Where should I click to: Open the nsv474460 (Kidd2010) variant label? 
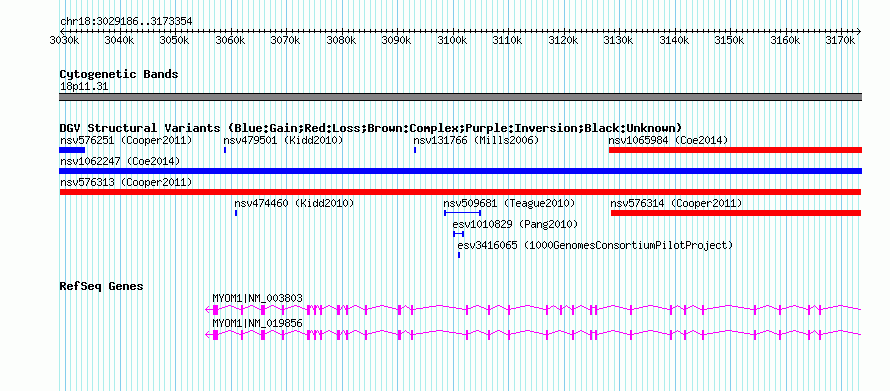(x=294, y=203)
